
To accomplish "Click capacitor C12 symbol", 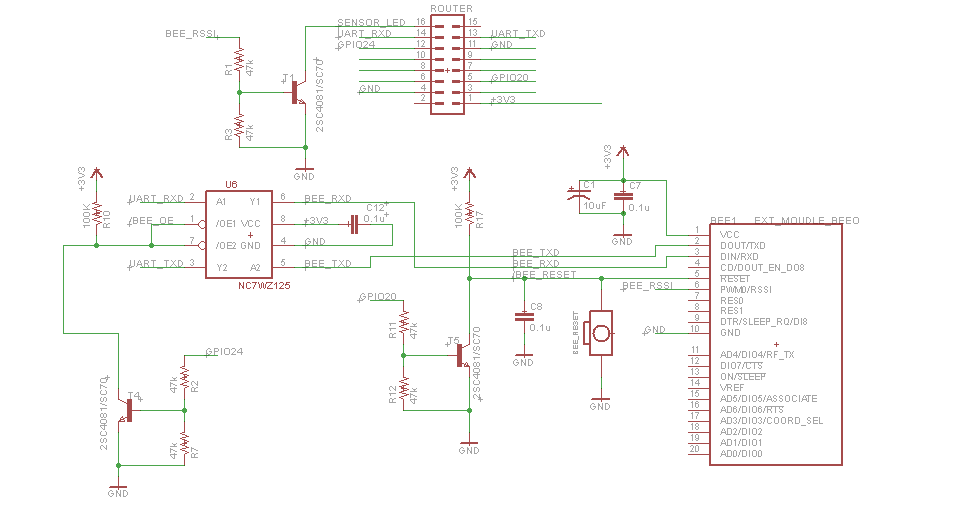I will pos(354,225).
